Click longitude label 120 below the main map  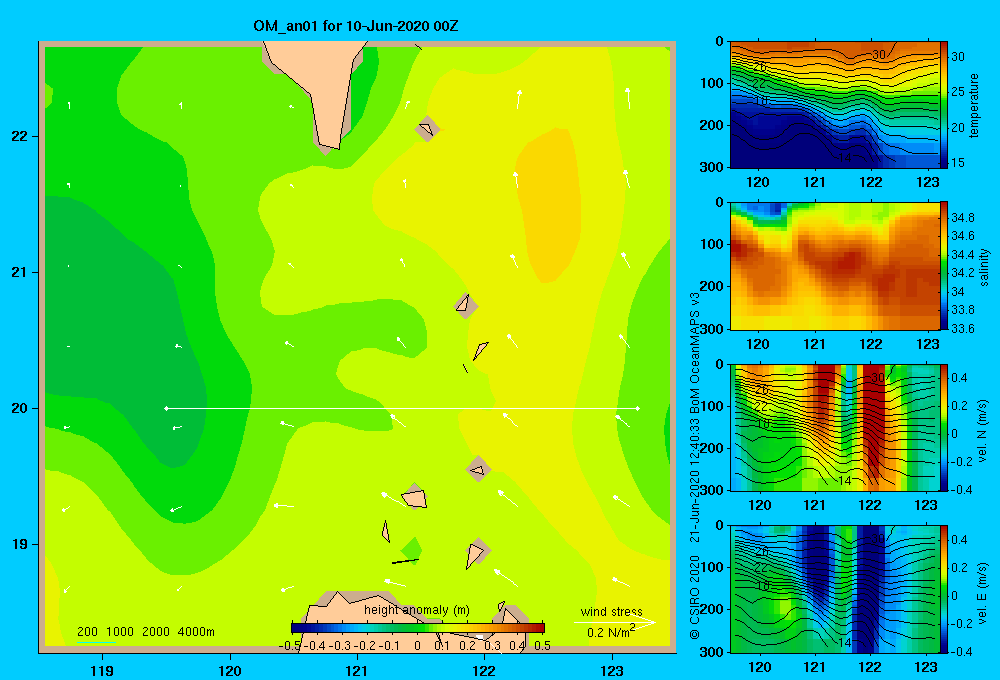[230, 670]
